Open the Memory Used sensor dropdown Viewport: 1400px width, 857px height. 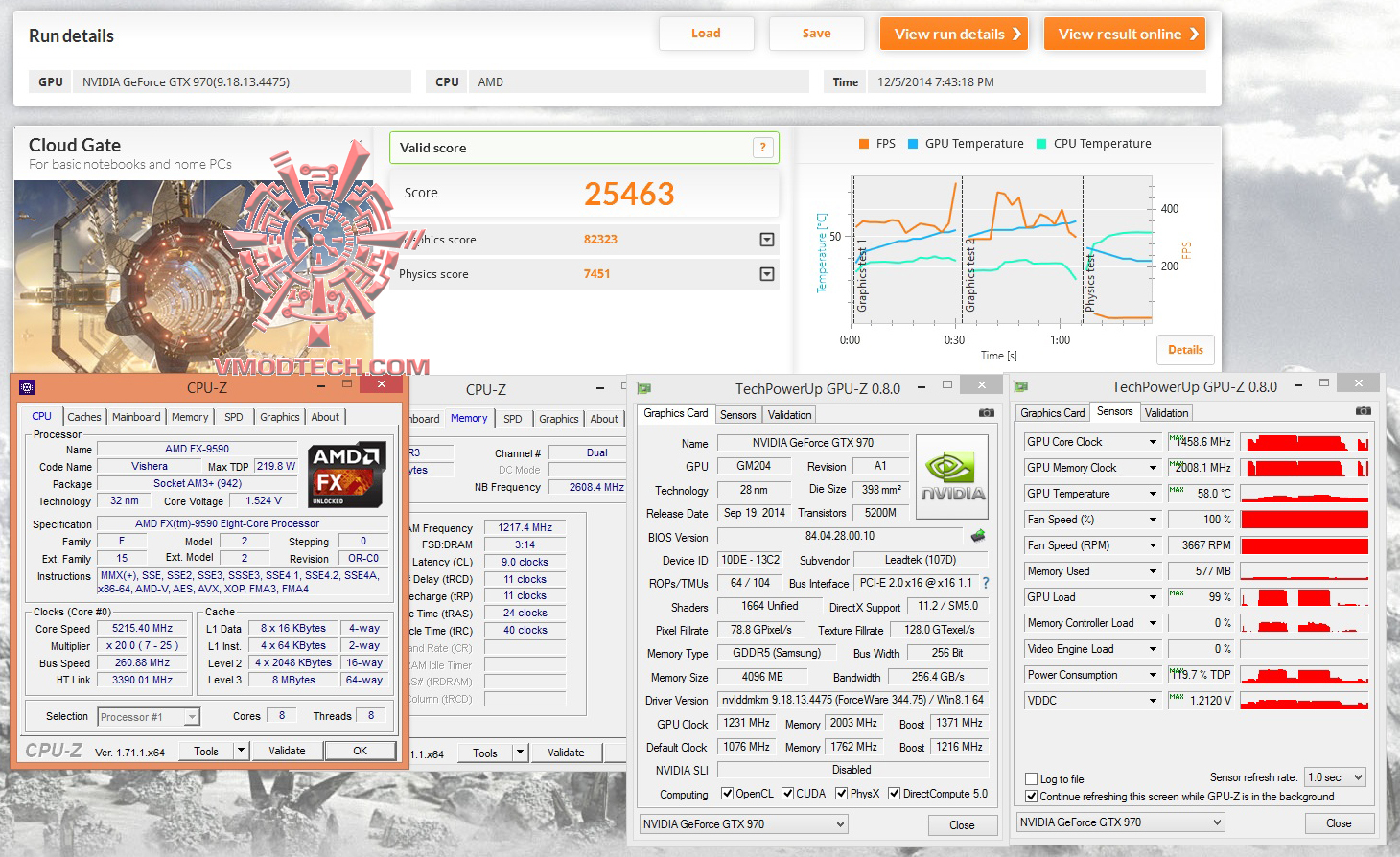click(x=1153, y=571)
